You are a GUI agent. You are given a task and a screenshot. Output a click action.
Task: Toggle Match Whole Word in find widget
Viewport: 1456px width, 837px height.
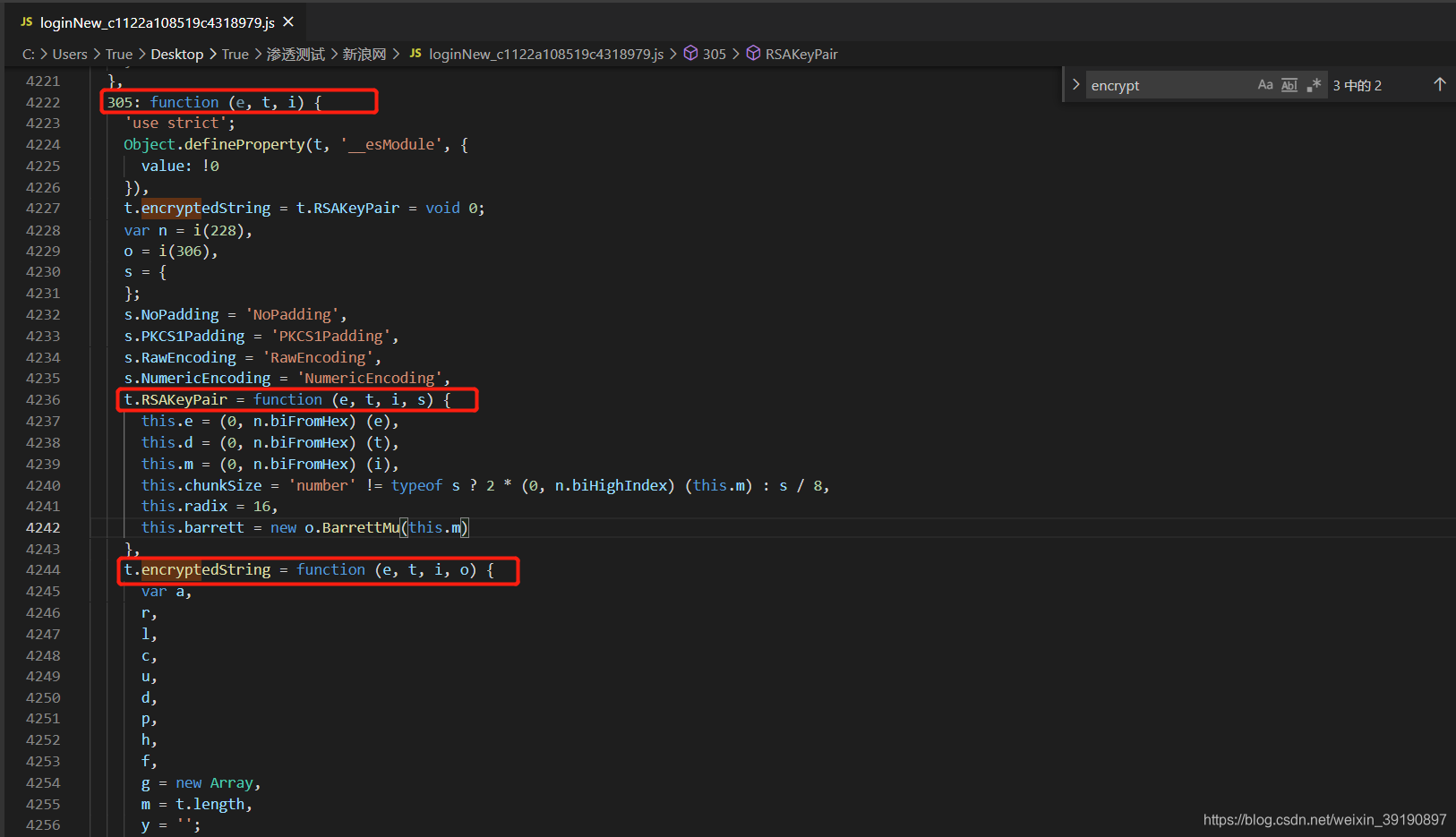[1289, 85]
